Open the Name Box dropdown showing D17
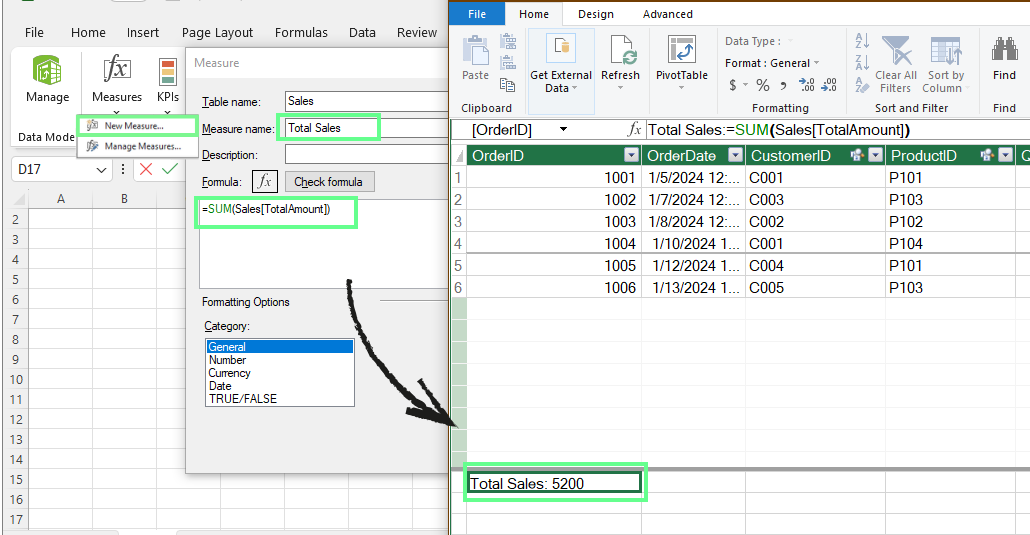This screenshot has width=1030, height=535. pos(101,170)
